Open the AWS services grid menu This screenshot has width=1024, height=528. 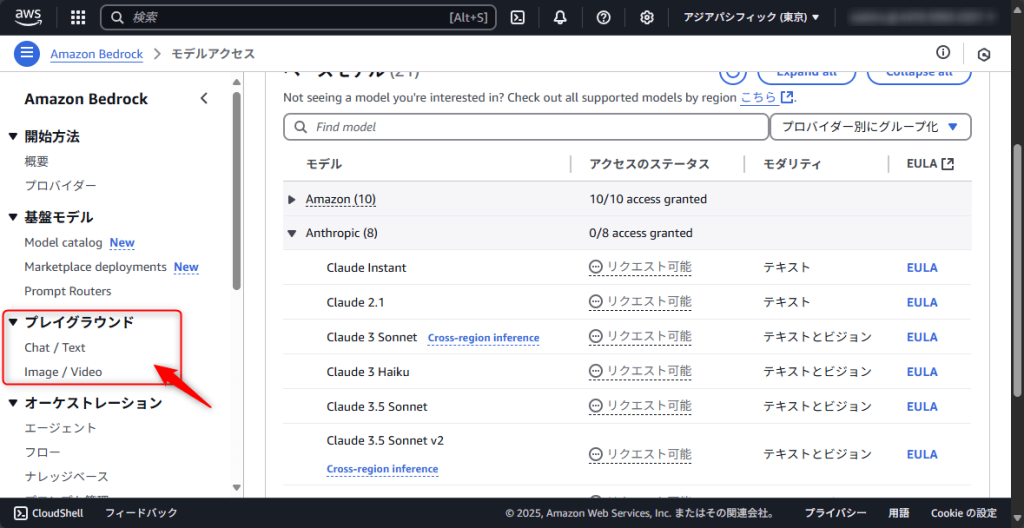tap(78, 18)
